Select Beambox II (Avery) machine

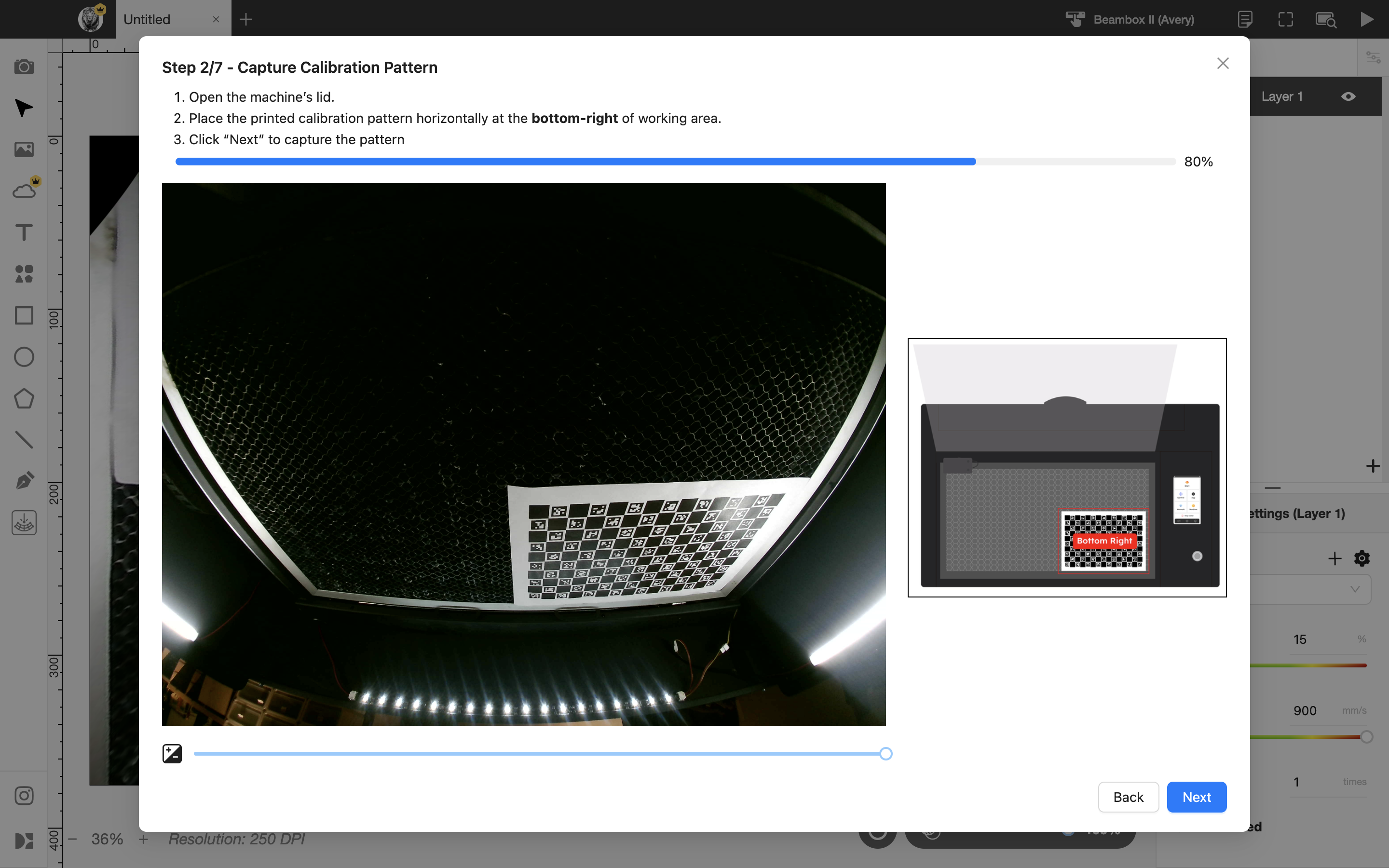1130,19
